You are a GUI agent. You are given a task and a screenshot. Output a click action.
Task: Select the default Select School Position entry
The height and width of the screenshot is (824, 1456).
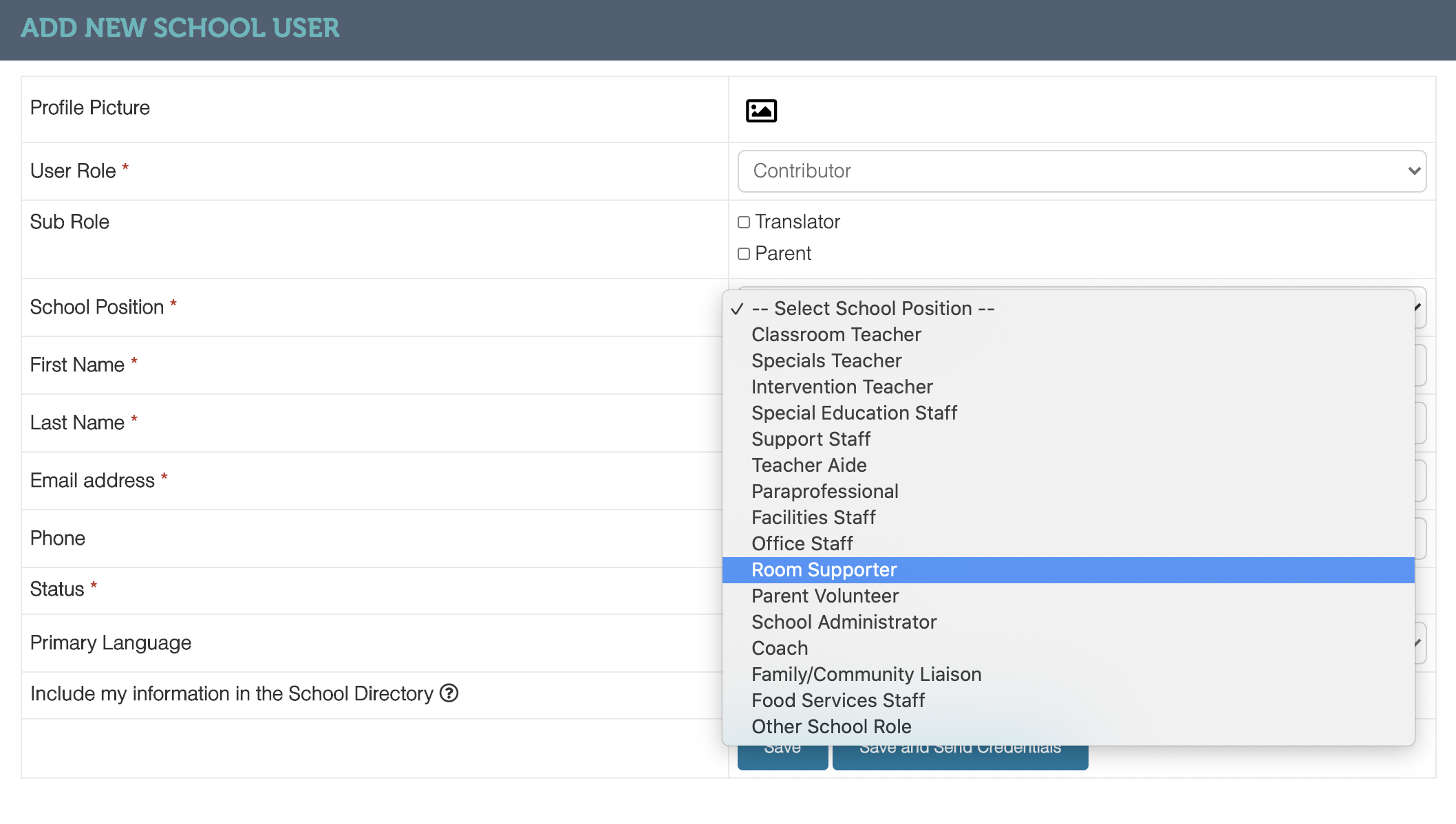(x=872, y=309)
